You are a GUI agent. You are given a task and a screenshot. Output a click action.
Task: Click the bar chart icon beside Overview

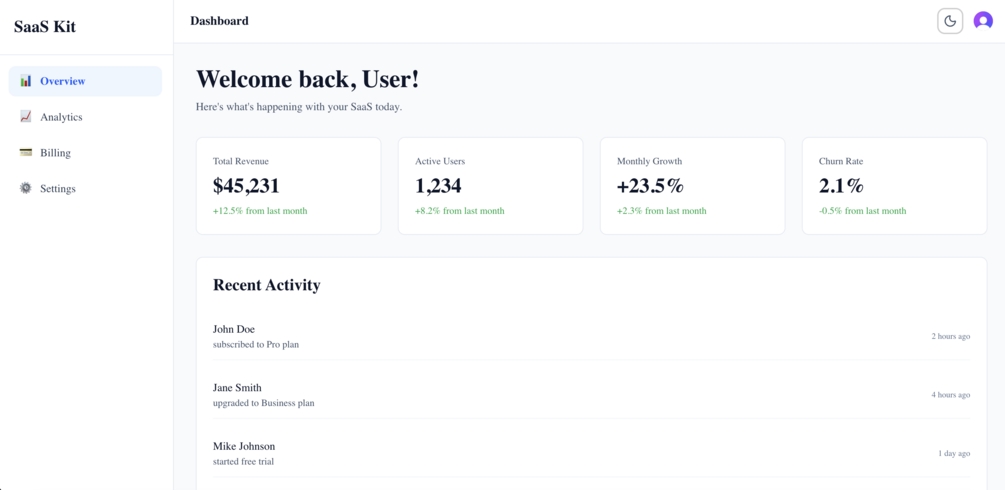coord(26,81)
